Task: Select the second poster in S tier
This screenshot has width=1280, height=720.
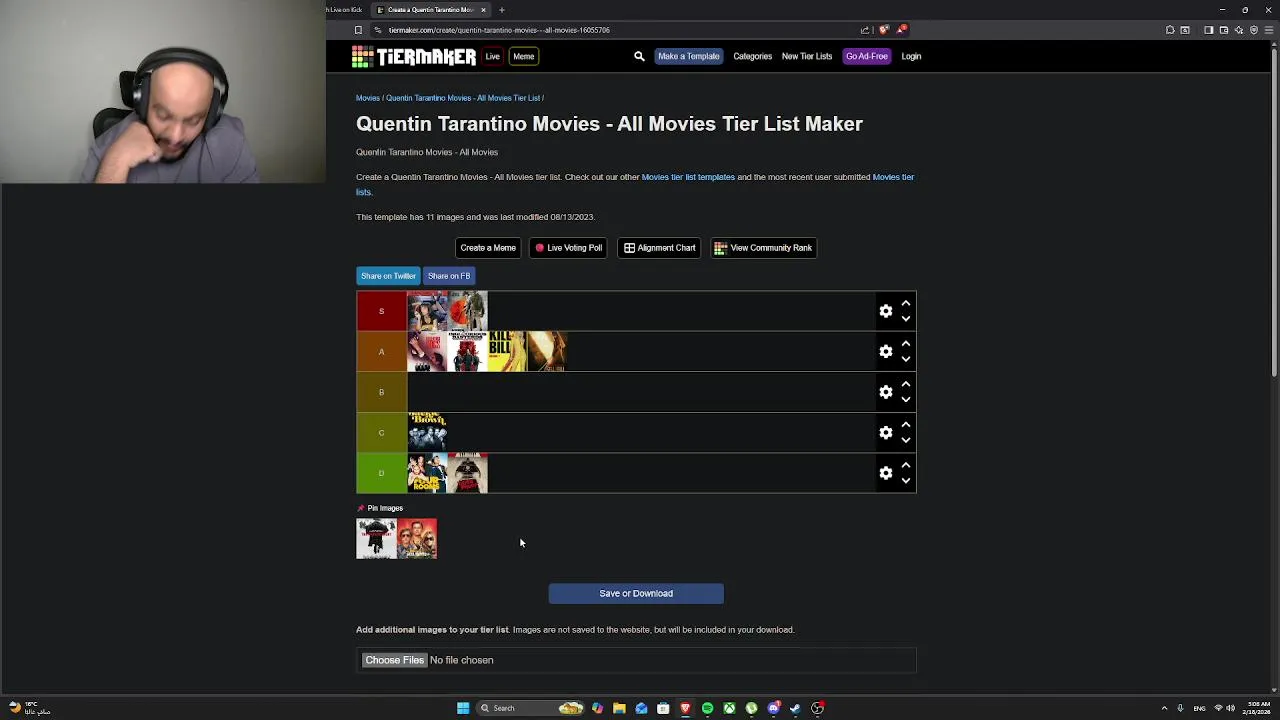Action: tap(468, 311)
